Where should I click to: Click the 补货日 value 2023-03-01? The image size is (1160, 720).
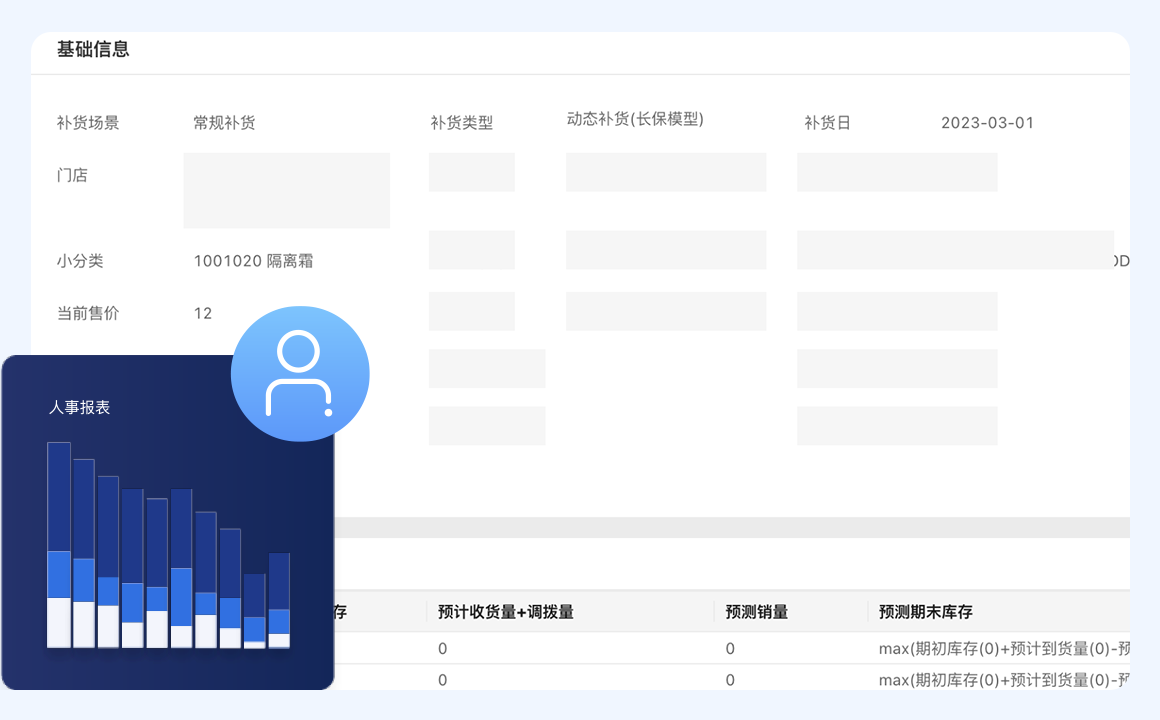click(x=987, y=123)
